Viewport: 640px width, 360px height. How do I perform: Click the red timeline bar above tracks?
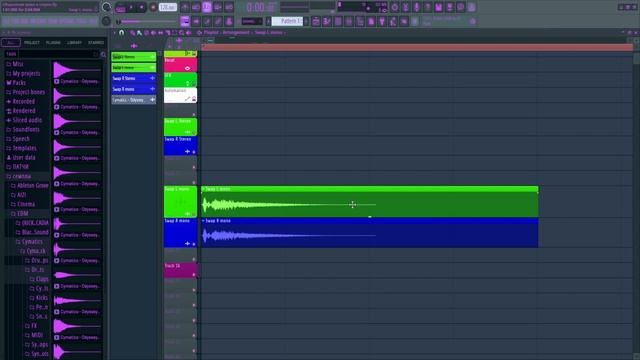pyautogui.click(x=417, y=47)
